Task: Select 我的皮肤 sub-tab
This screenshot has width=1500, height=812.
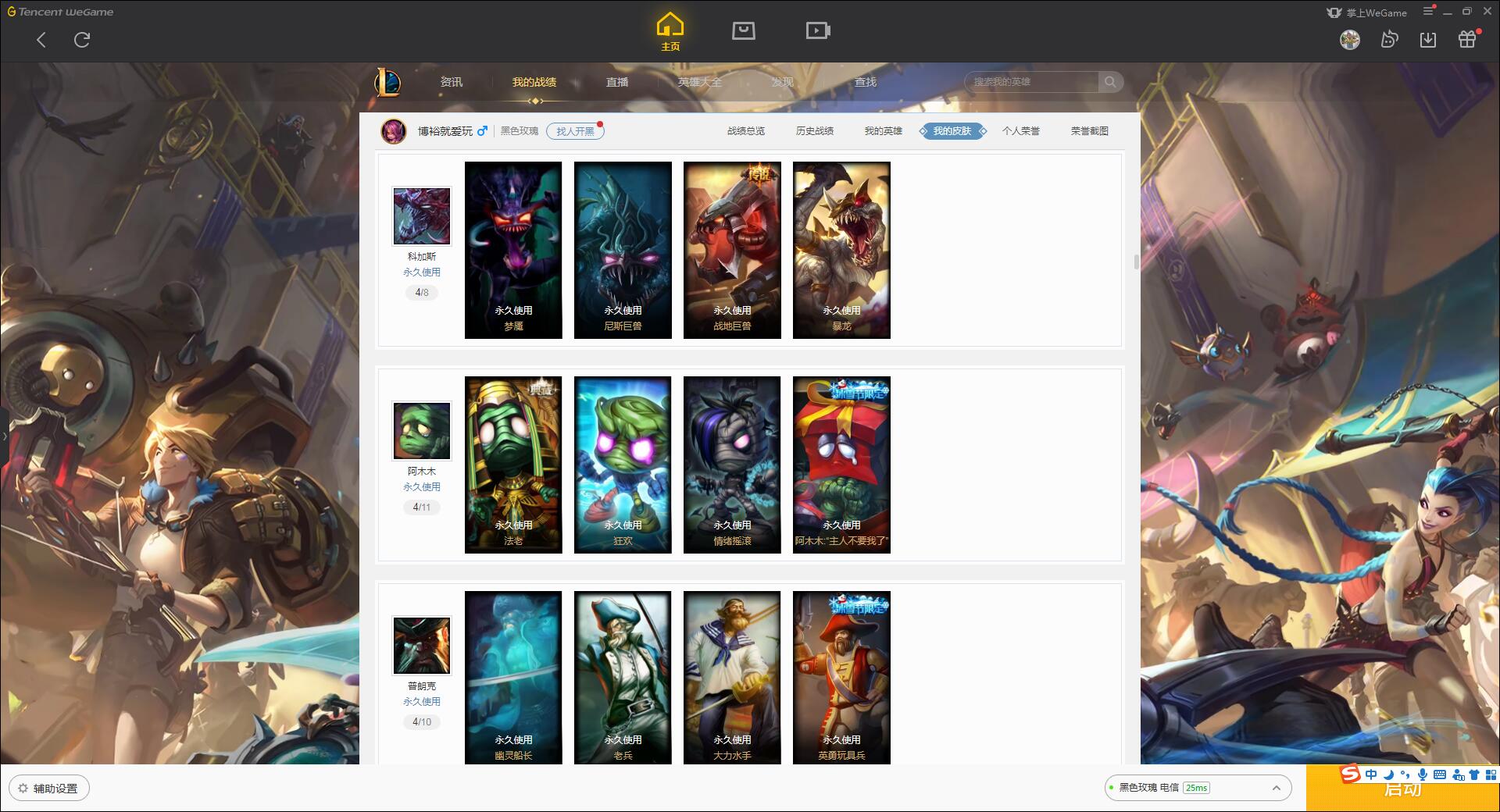Action: (952, 131)
